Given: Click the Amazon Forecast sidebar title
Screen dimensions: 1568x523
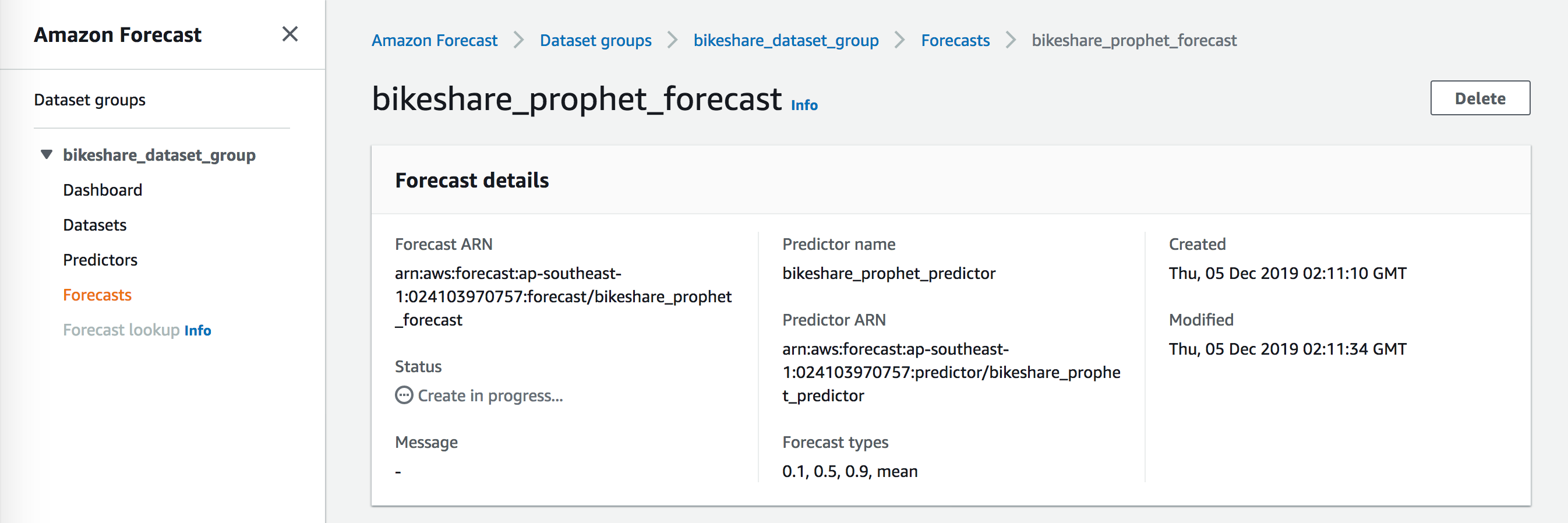Looking at the screenshot, I should [x=118, y=35].
